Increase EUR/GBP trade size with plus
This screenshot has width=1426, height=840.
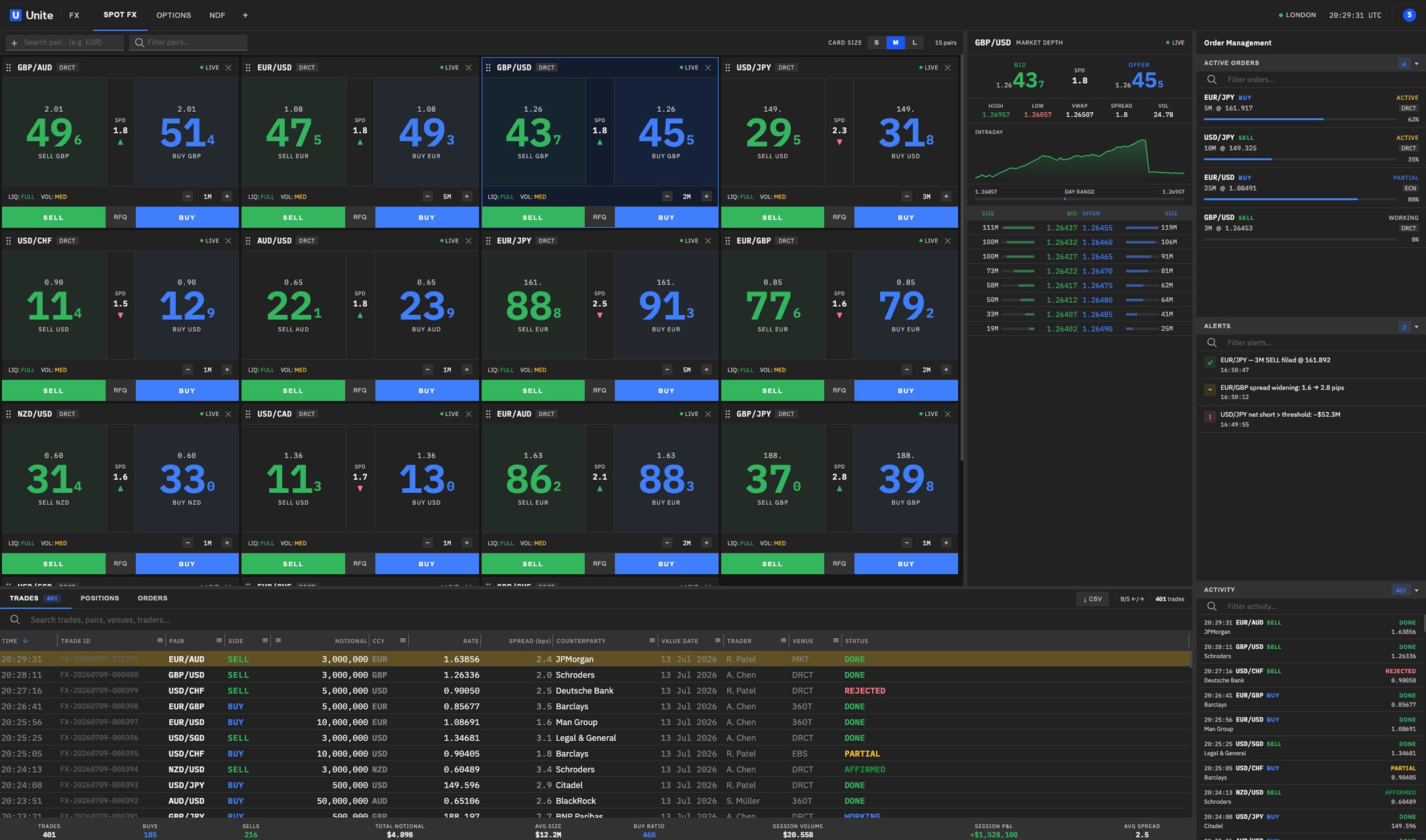pyautogui.click(x=946, y=370)
